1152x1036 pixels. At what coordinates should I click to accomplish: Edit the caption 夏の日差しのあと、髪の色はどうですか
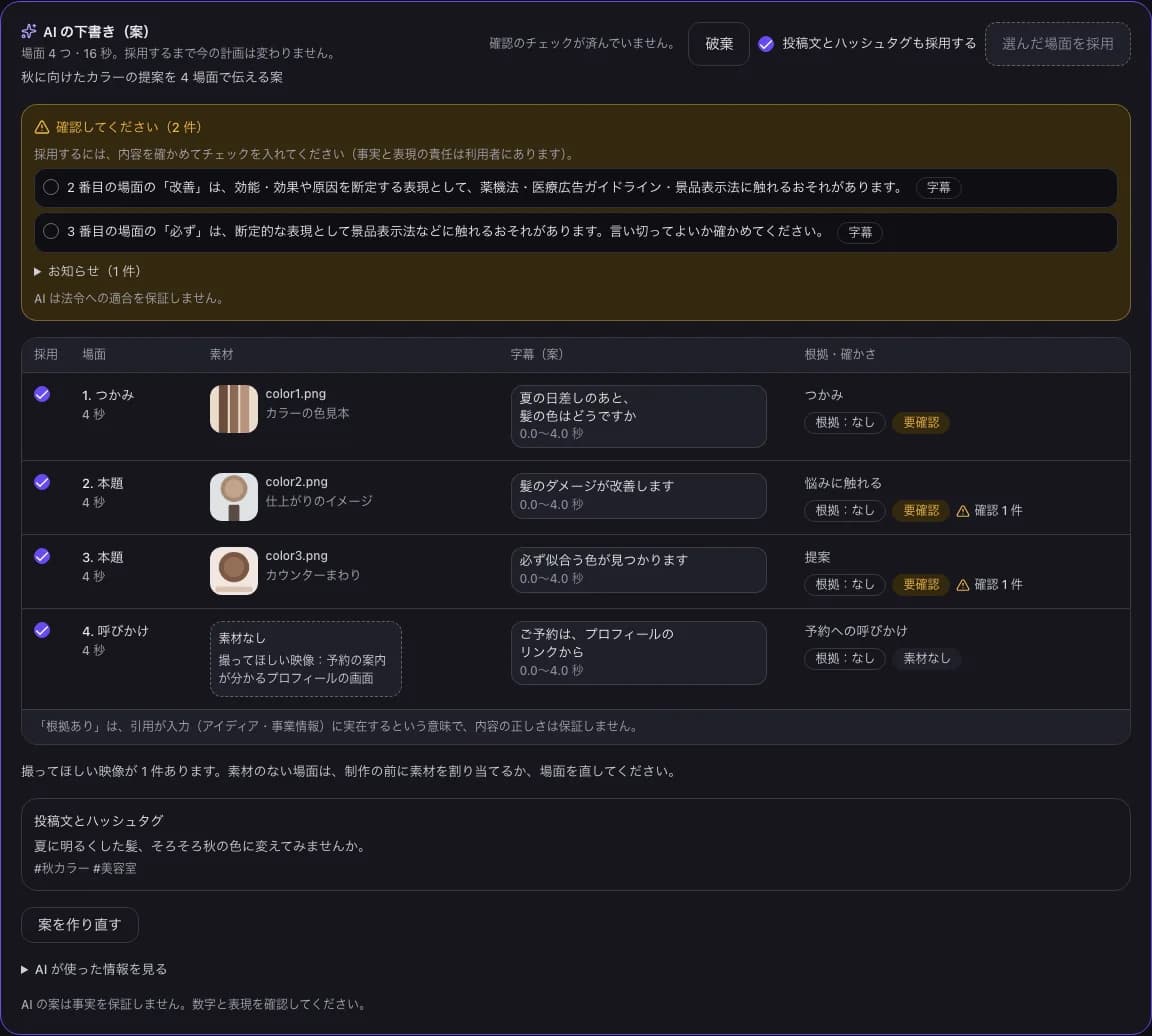click(638, 416)
